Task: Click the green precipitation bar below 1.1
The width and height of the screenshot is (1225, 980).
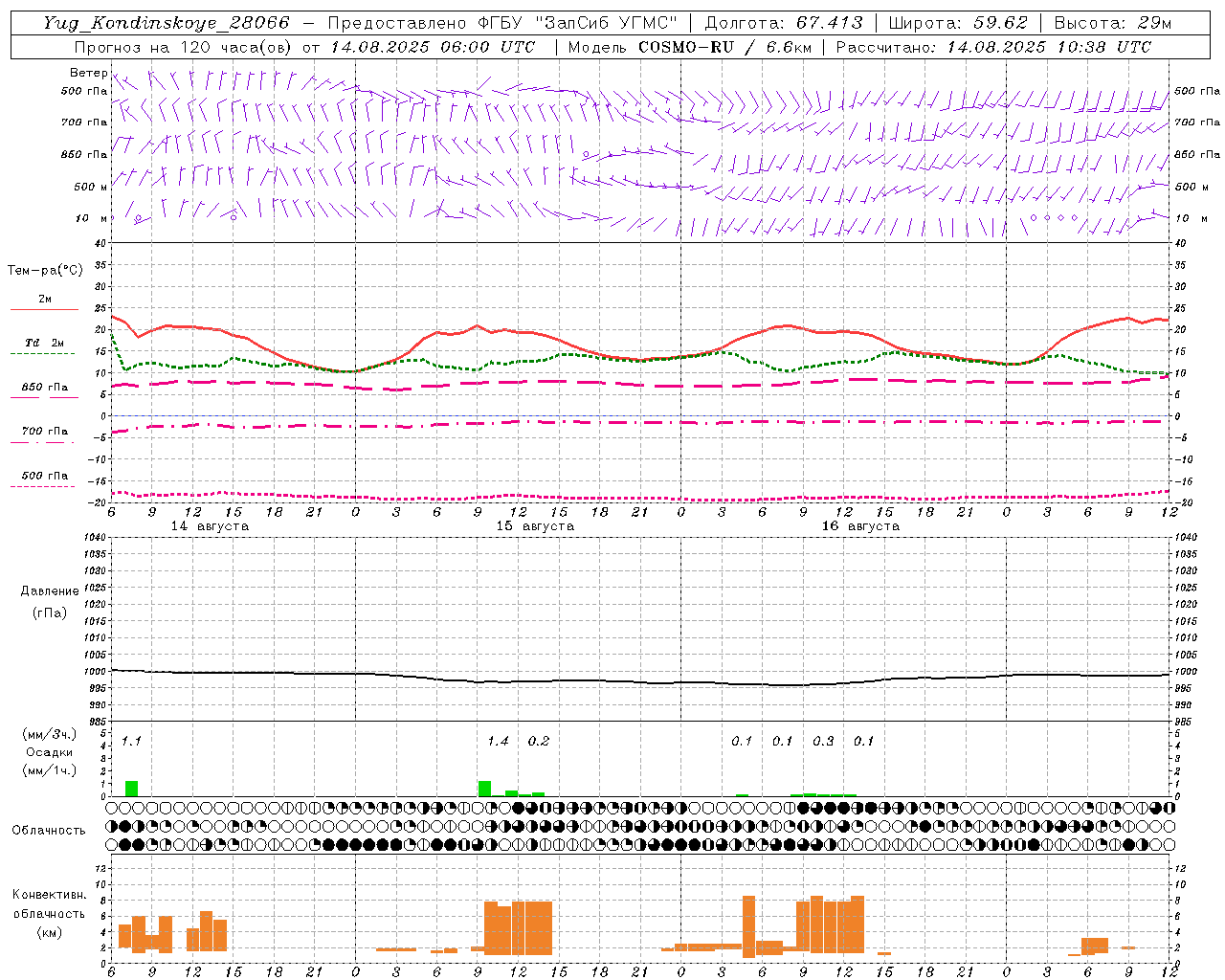Action: pos(131,789)
